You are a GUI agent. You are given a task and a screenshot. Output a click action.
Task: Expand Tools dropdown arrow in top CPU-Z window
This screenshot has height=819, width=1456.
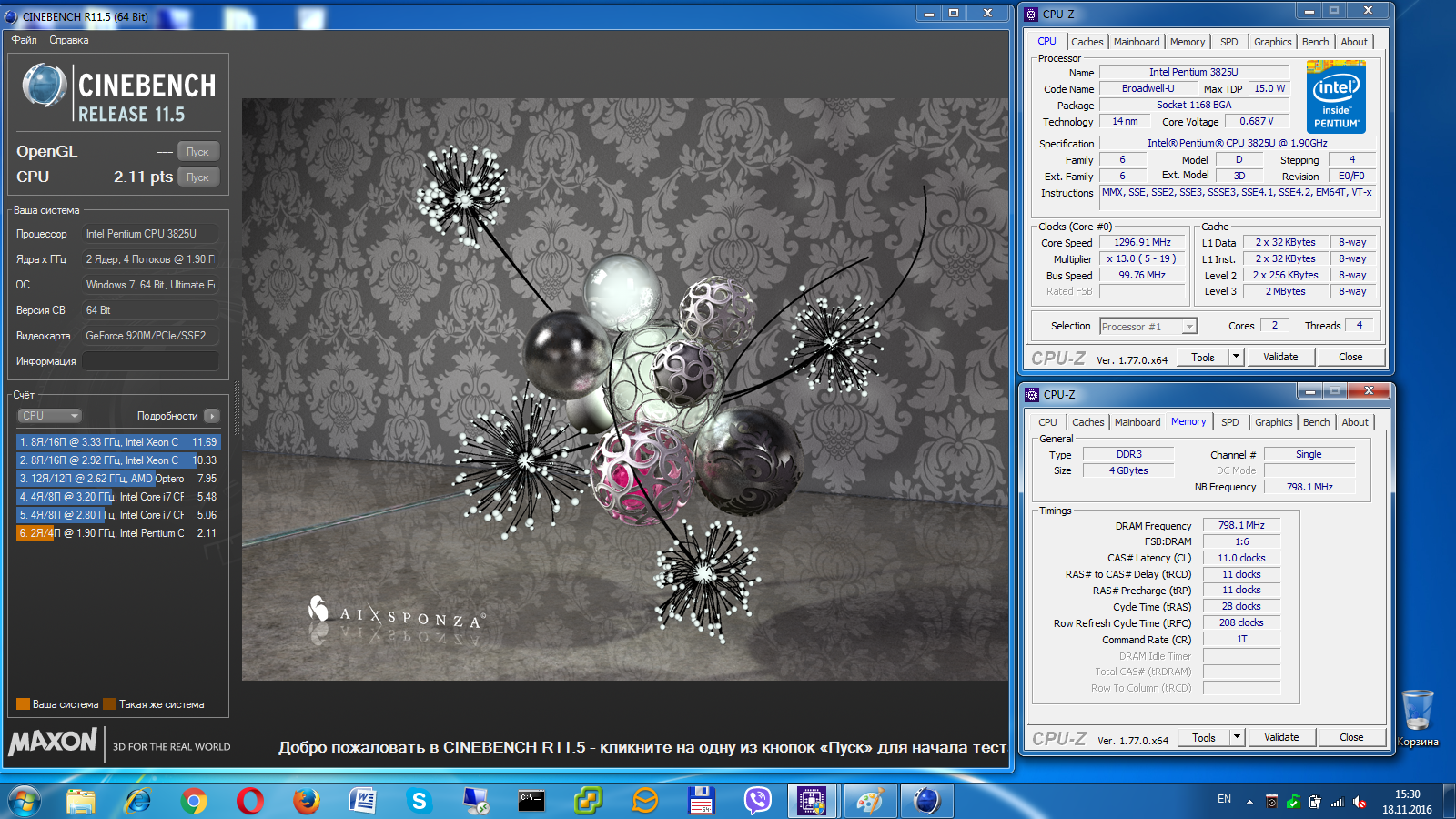(x=1236, y=358)
